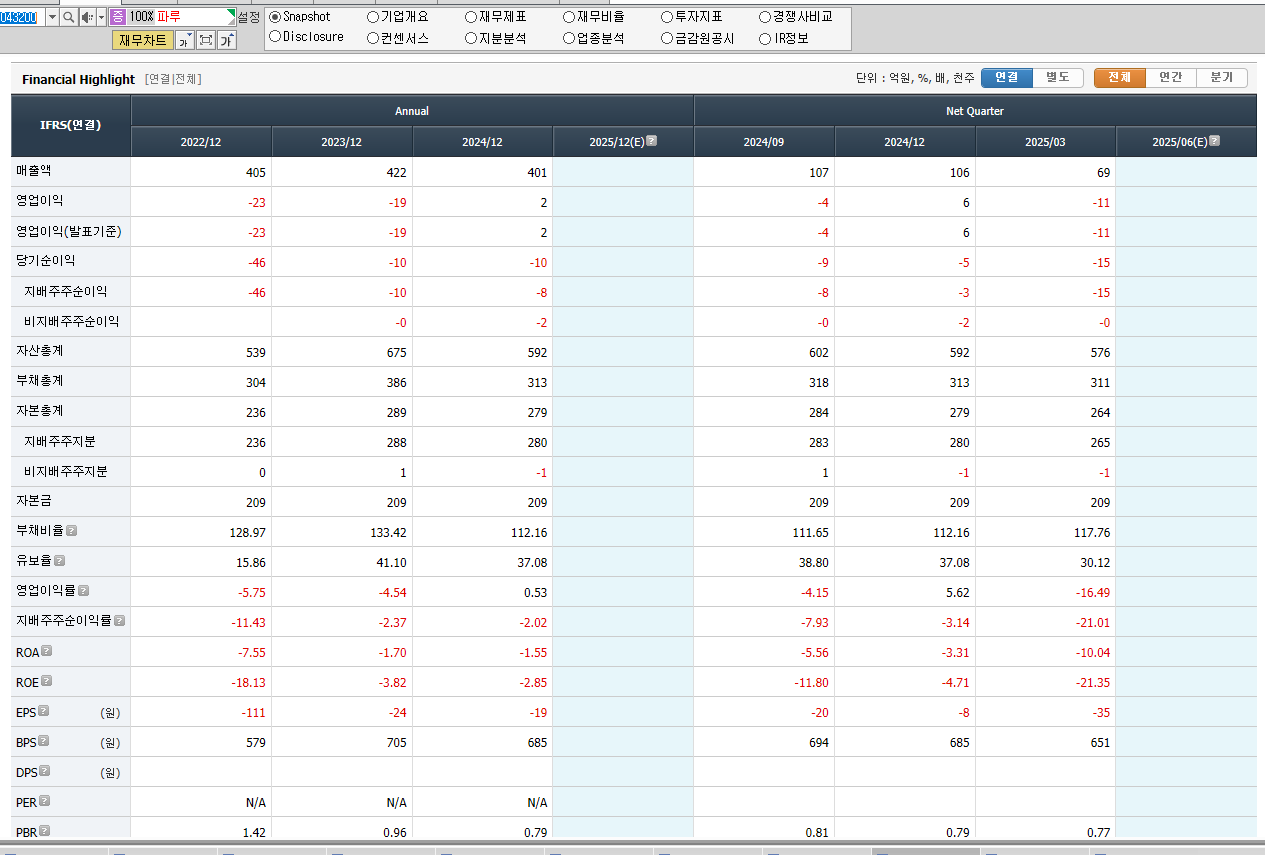
Task: Select the 재무제표 radio button
Action: tap(470, 17)
